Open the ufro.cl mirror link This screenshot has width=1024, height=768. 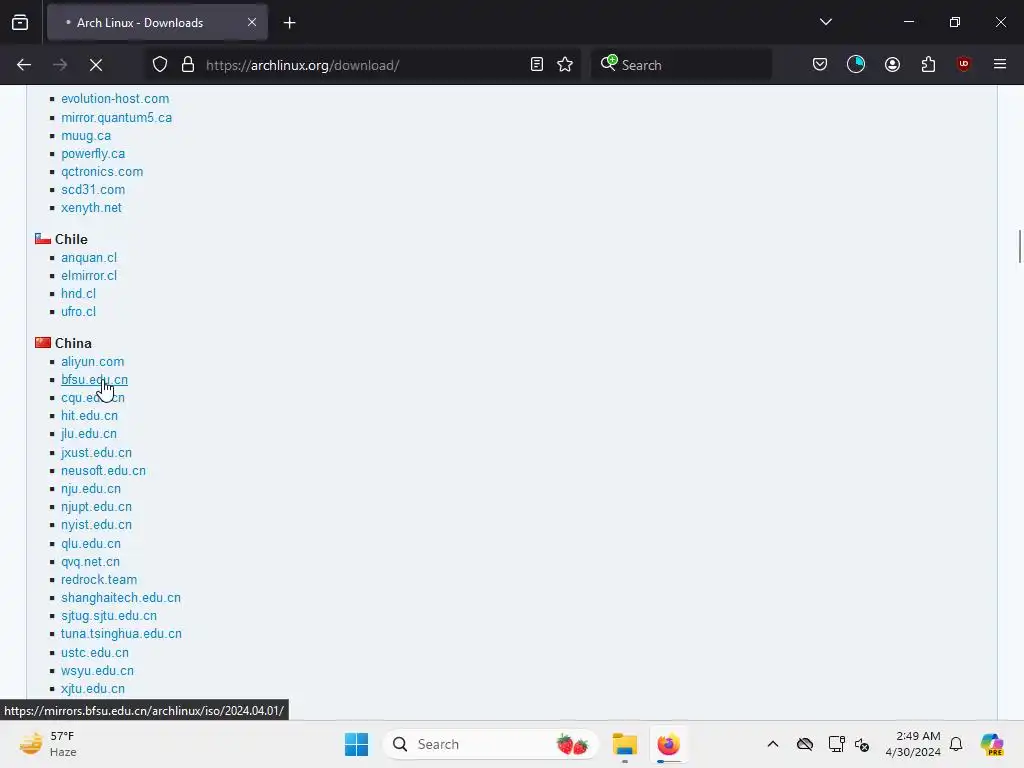78,312
